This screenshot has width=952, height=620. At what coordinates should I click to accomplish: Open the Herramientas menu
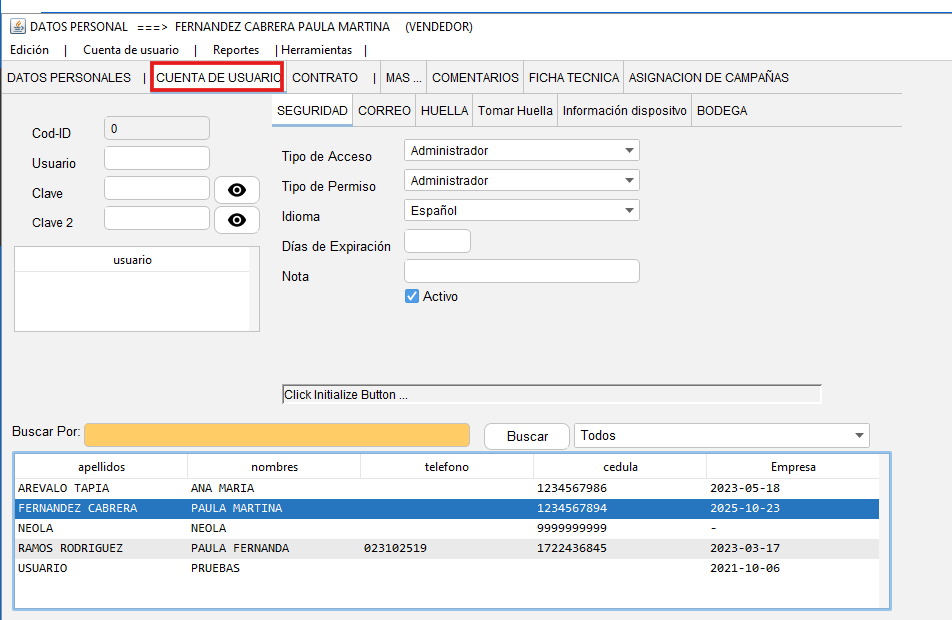[317, 50]
